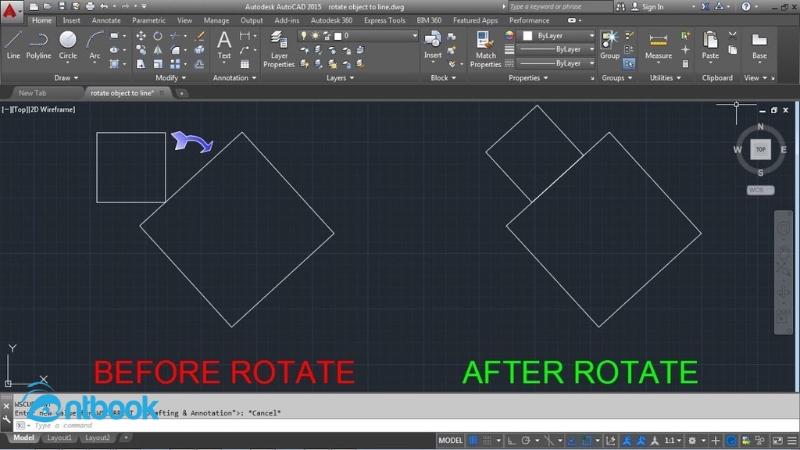Open annotation scale 1:1 dropdown
Viewport: 800px width, 450px height.
pyautogui.click(x=672, y=440)
